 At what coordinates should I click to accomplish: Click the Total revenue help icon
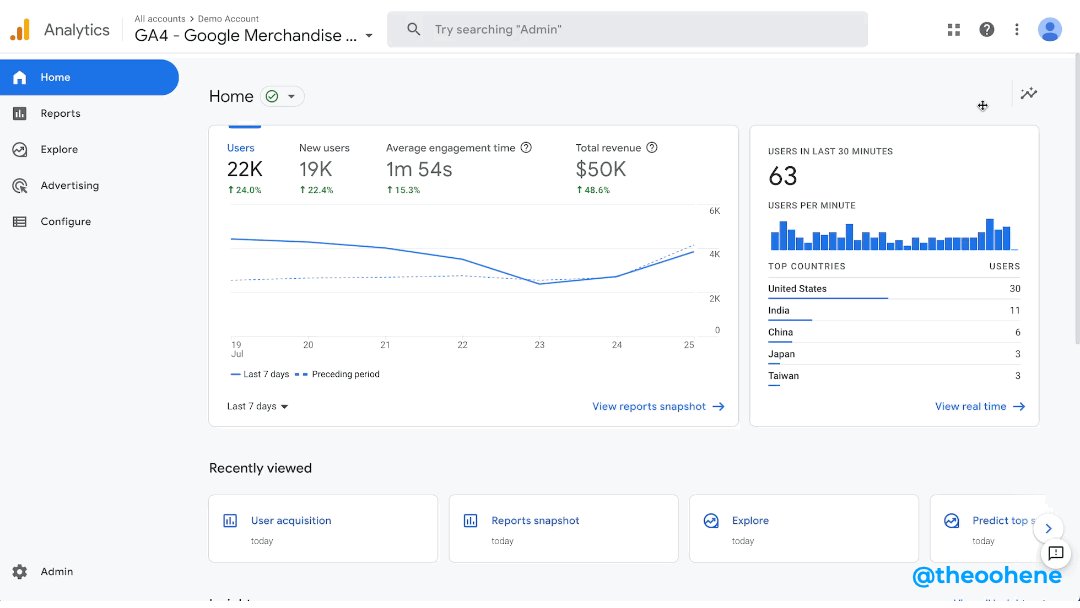click(x=652, y=147)
